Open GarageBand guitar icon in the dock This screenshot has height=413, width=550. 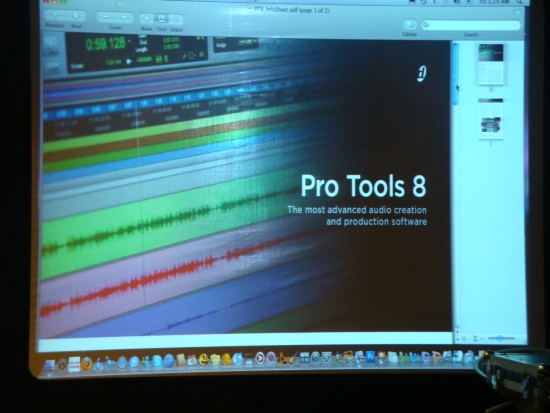293,359
